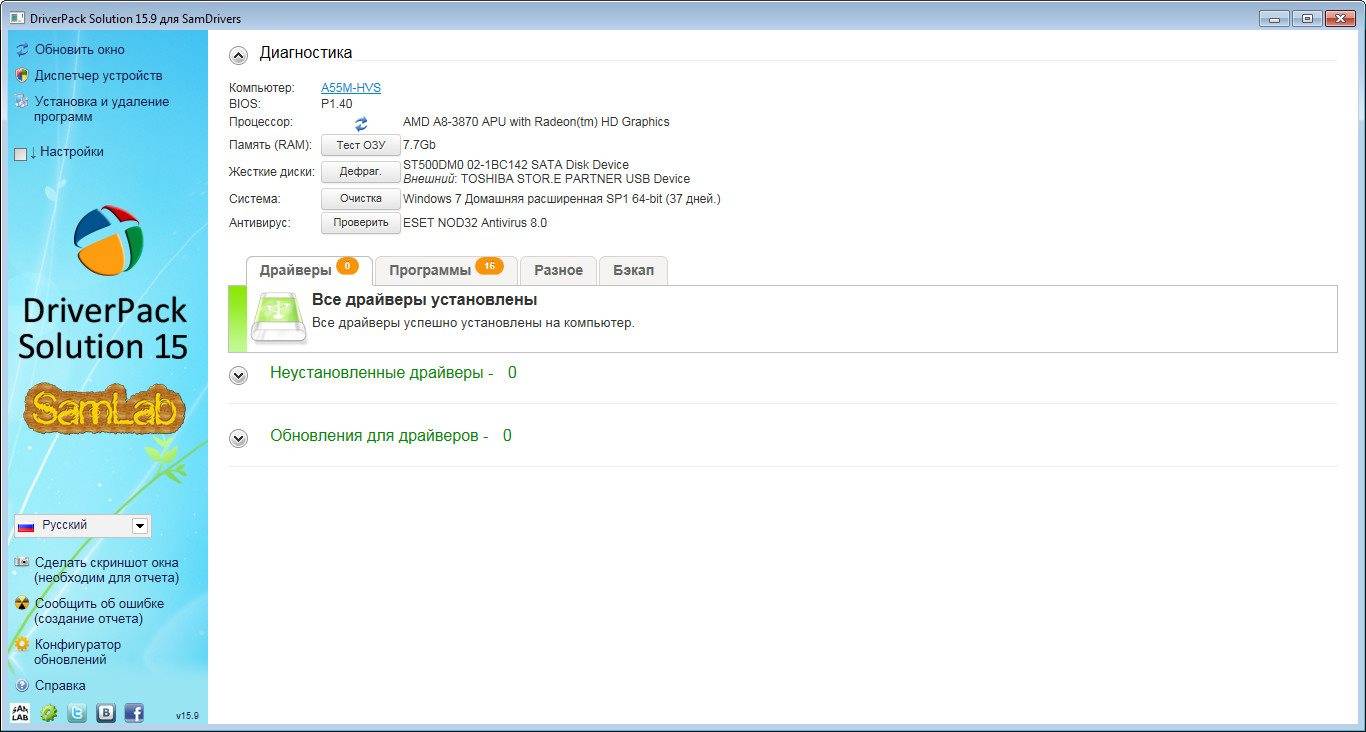Click the SamLab icon in the bottom row
The width and height of the screenshot is (1366, 732).
[20, 713]
